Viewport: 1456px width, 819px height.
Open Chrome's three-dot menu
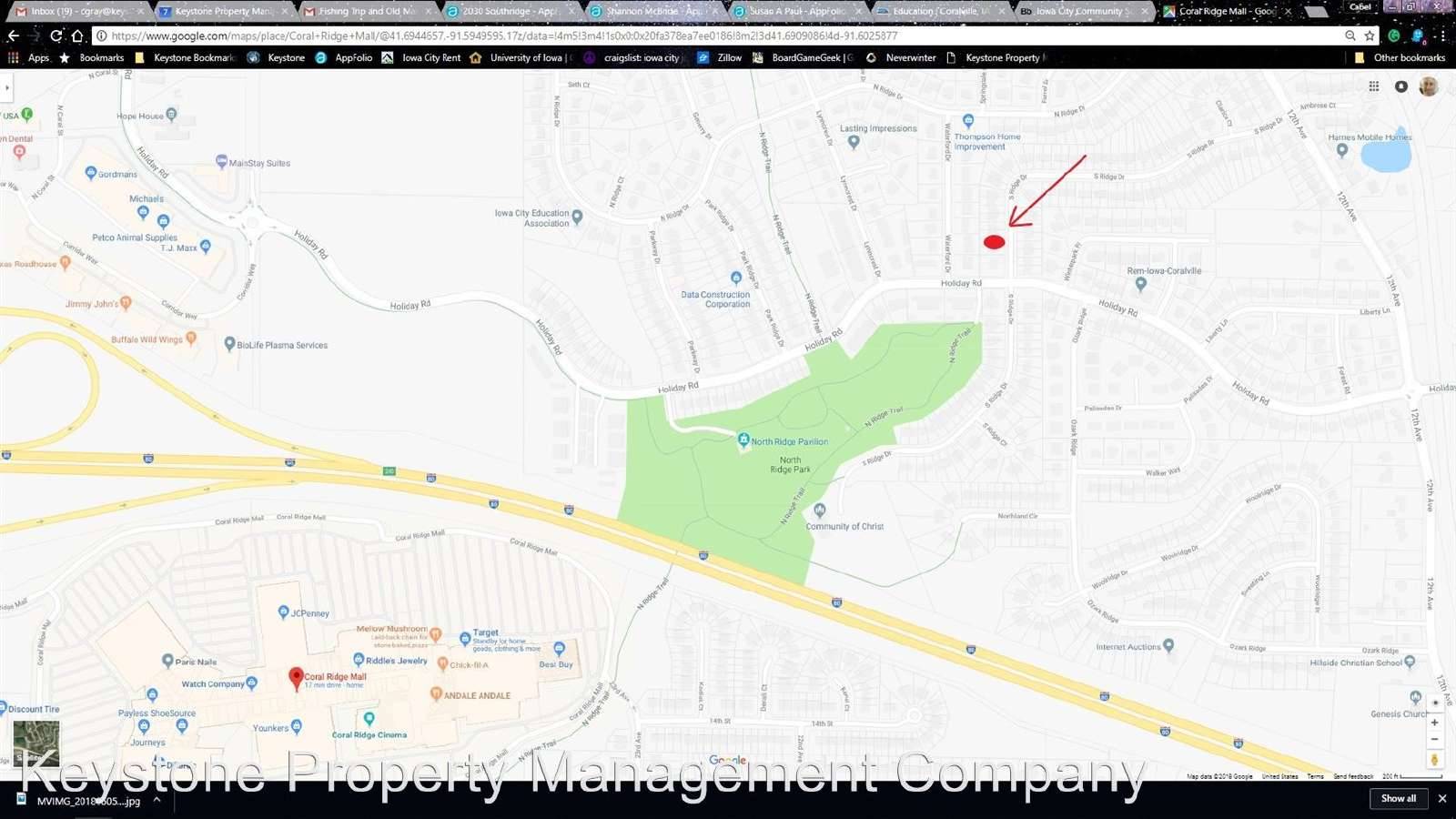click(x=1443, y=35)
